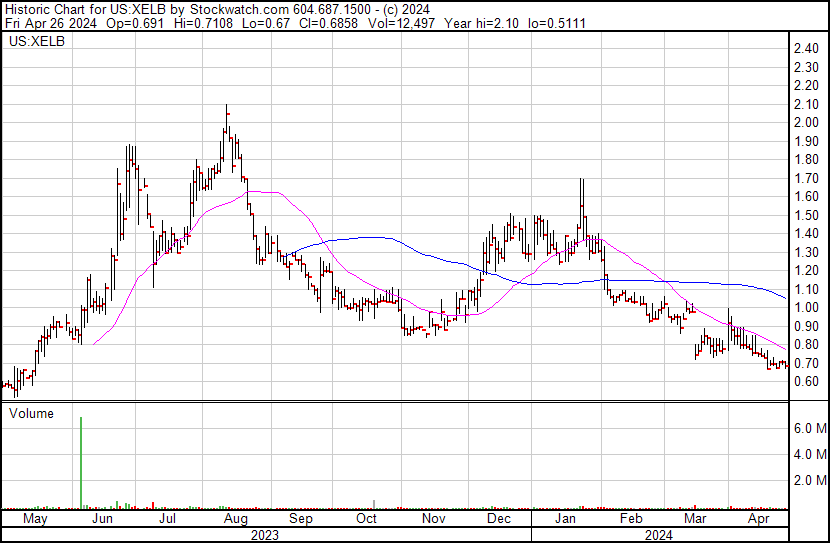This screenshot has width=830, height=543.
Task: Select the May month label on the time axis
Action: [35, 520]
